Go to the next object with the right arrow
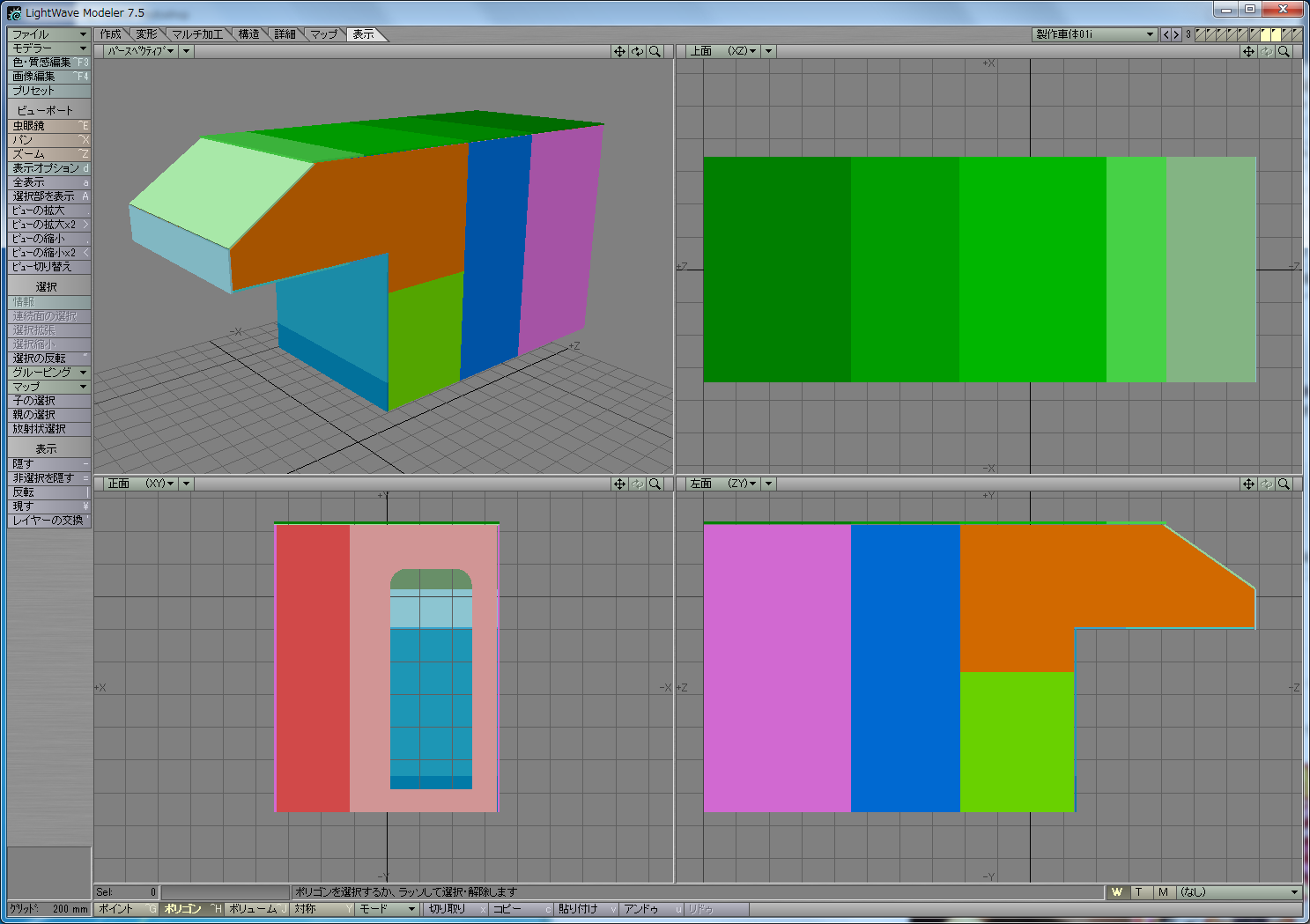The image size is (1310, 924). [1176, 34]
